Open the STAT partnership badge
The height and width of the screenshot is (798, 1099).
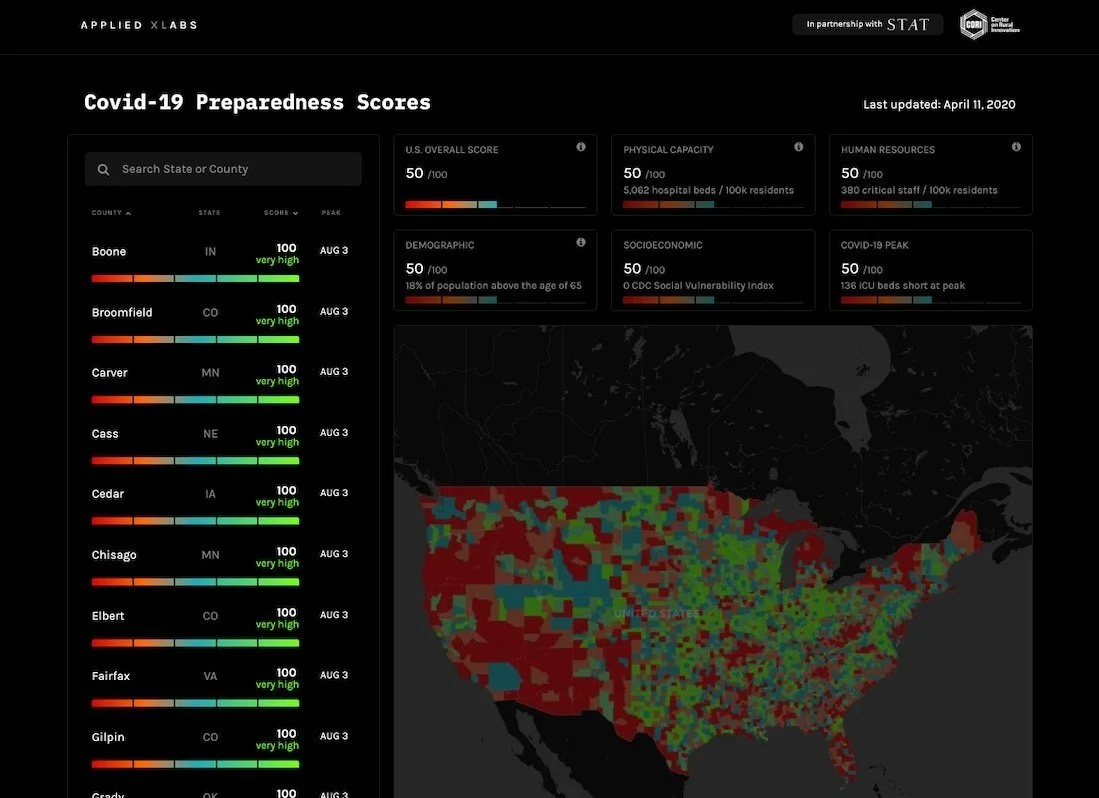point(868,25)
